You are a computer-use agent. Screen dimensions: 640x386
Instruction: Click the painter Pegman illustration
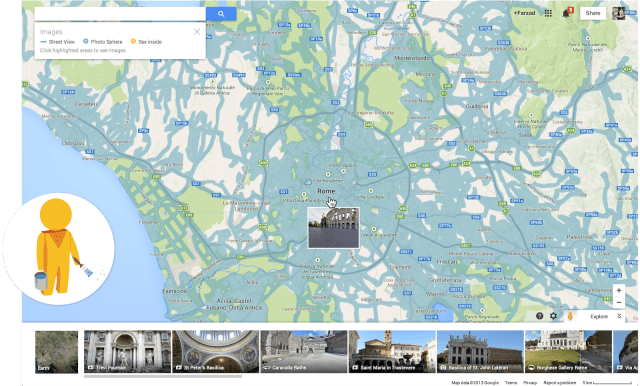[58, 249]
